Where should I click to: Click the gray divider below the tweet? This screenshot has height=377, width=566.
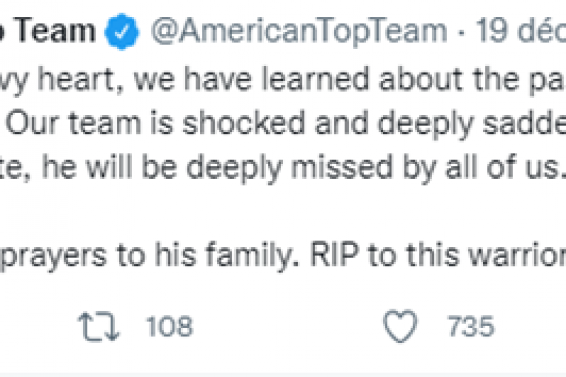click(283, 375)
